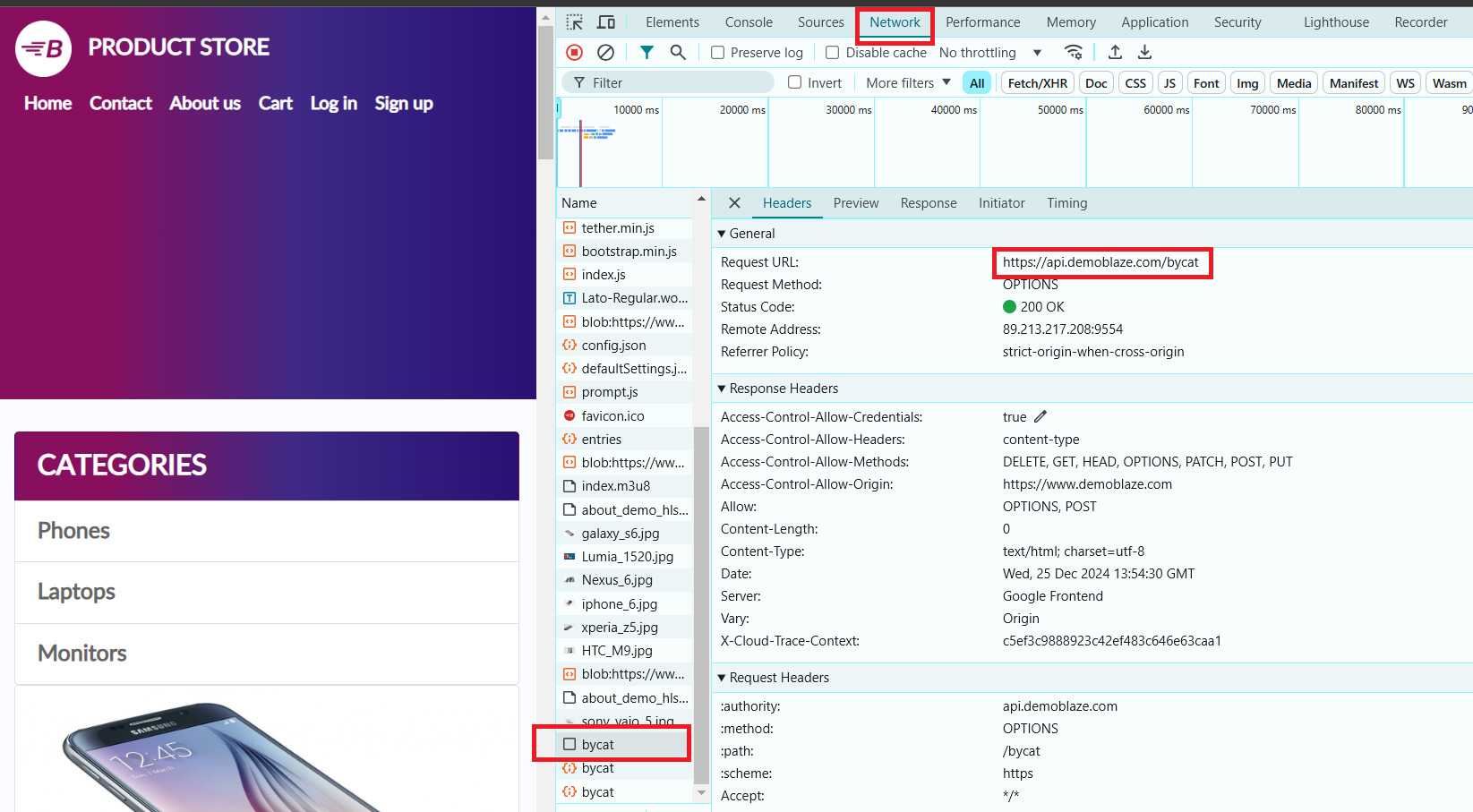The height and width of the screenshot is (812, 1473).
Task: Click the export HAR download icon
Action: point(1145,53)
